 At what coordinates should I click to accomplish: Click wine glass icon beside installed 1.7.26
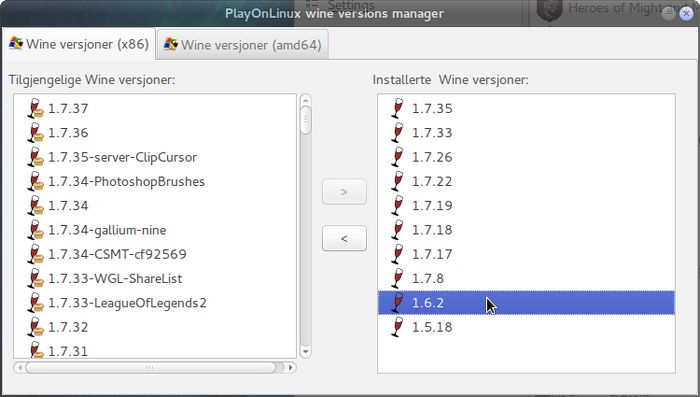click(397, 157)
